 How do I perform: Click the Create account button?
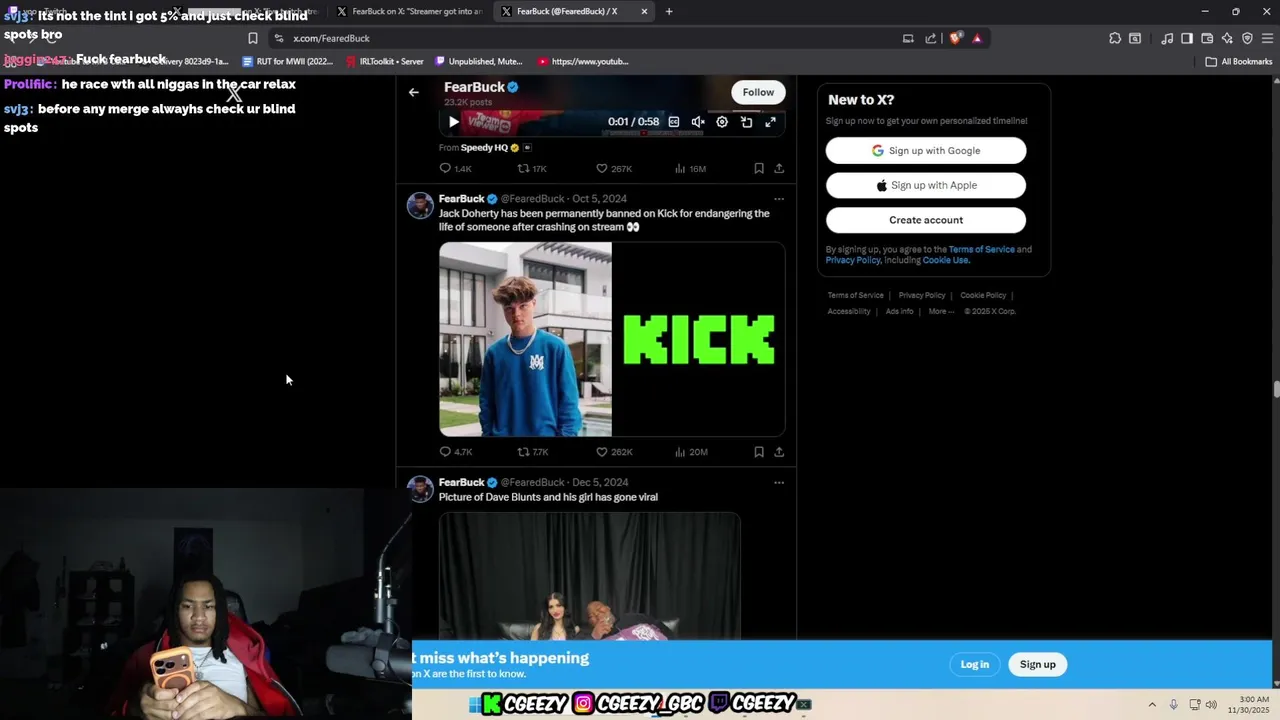coord(926,220)
